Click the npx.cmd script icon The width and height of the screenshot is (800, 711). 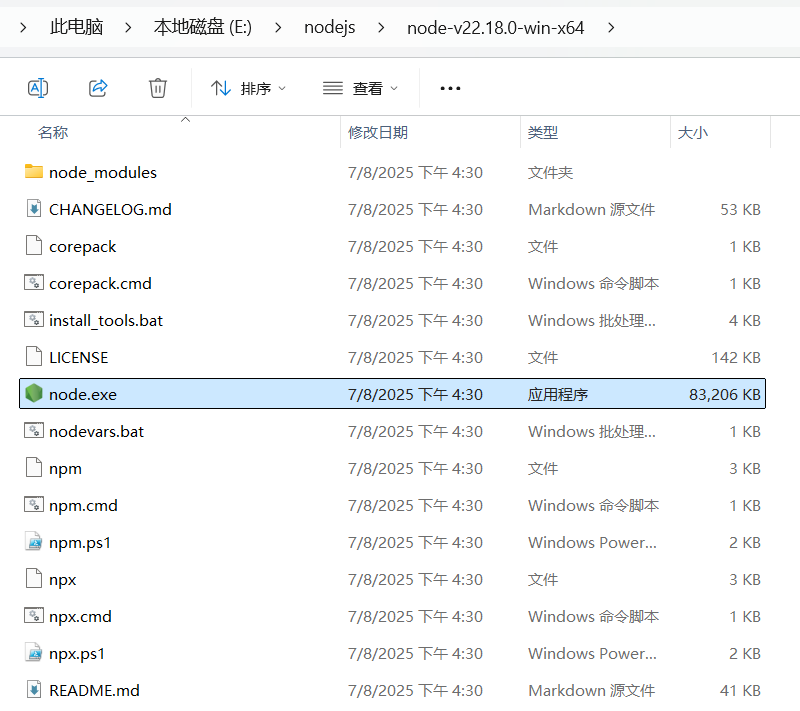tap(34, 616)
